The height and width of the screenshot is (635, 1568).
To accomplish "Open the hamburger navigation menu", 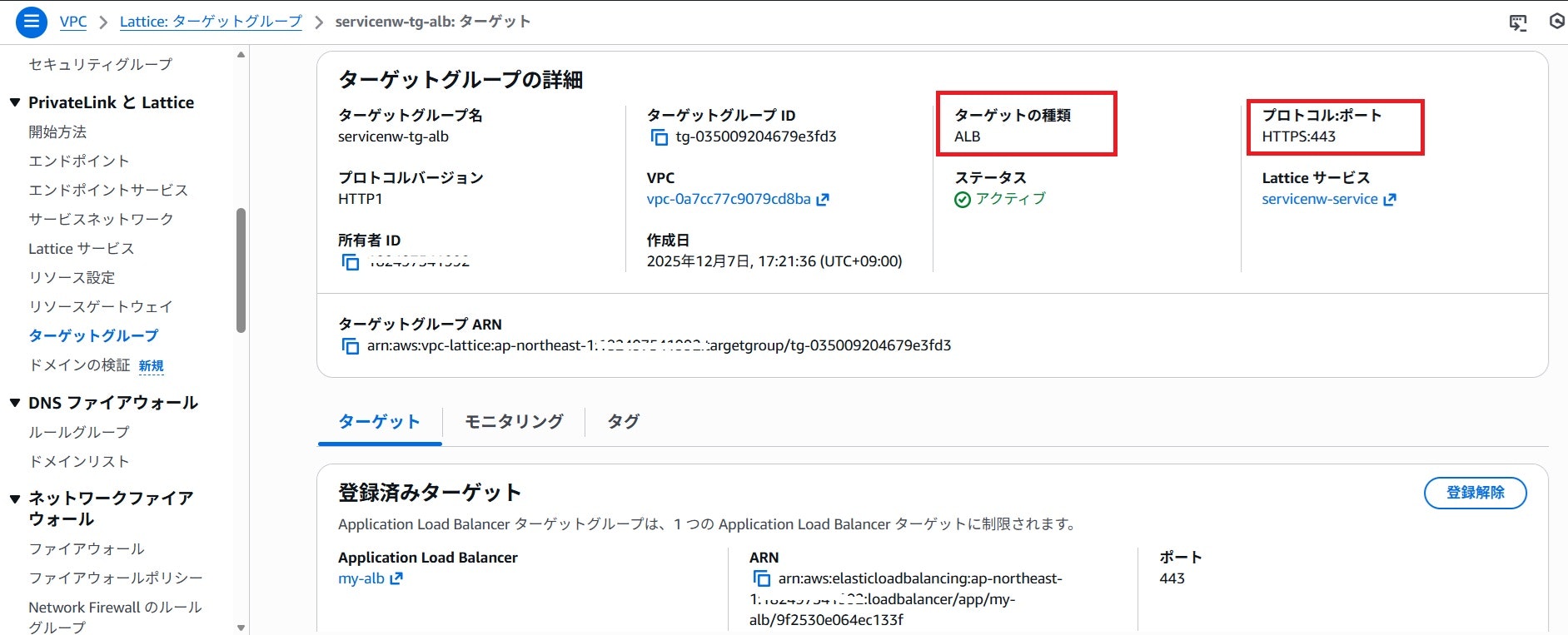I will 32,22.
